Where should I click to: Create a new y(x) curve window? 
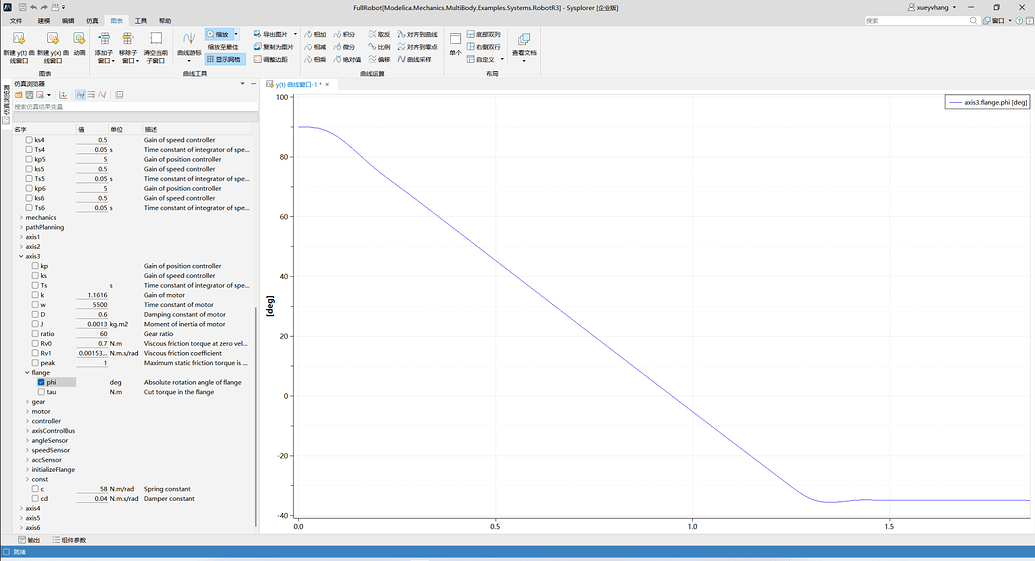[x=53, y=48]
